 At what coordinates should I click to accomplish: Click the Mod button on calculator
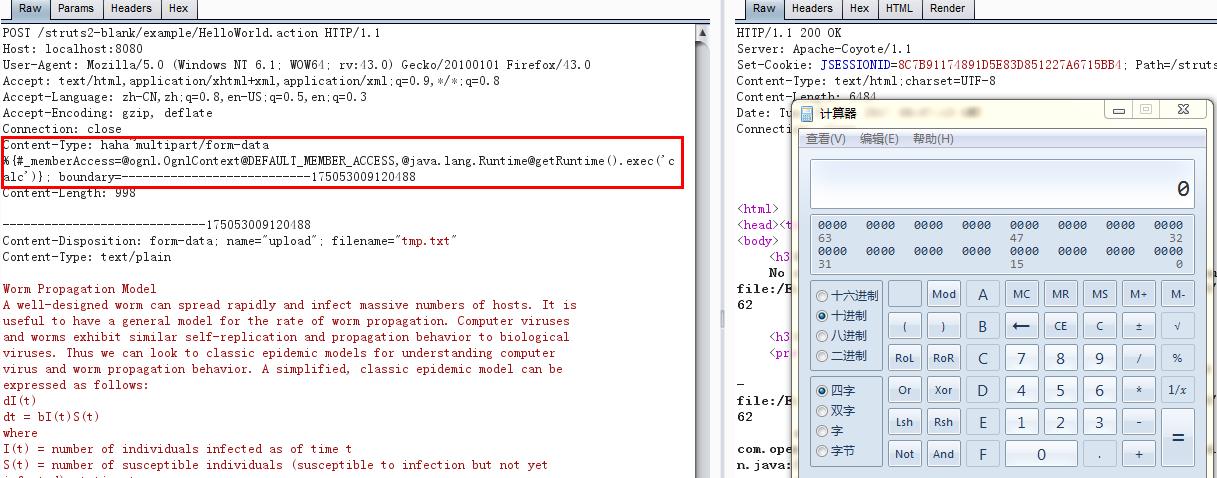click(x=944, y=294)
